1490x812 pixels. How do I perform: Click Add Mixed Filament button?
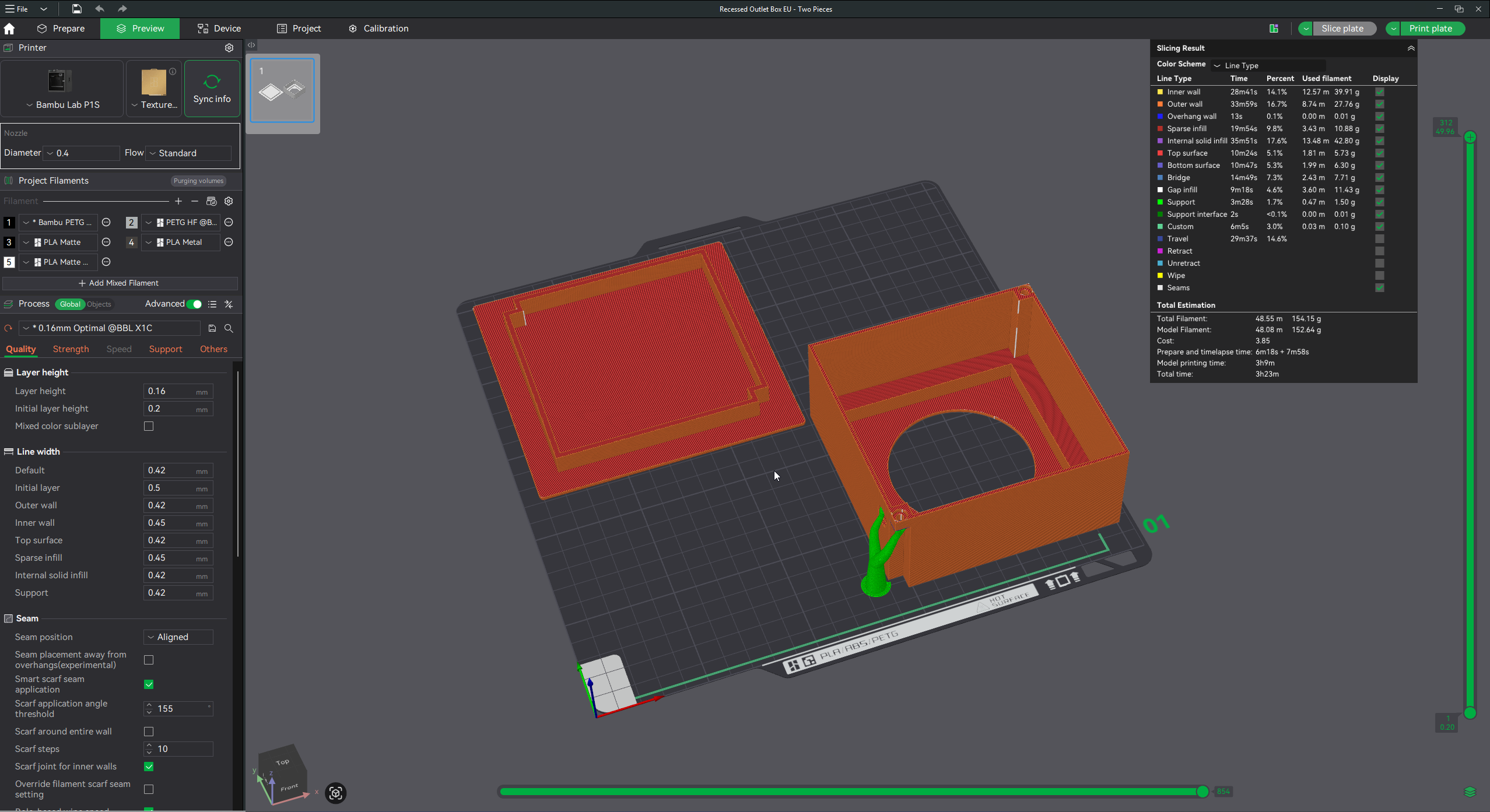(x=119, y=283)
